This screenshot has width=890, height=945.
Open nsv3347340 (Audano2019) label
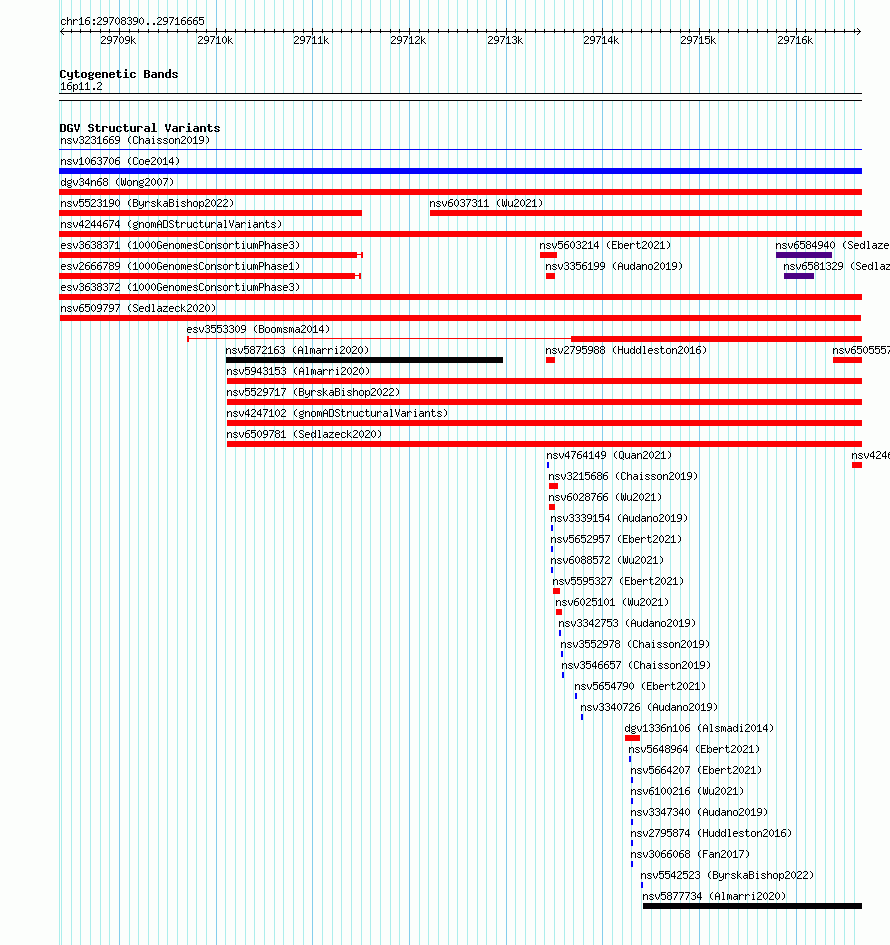click(699, 812)
